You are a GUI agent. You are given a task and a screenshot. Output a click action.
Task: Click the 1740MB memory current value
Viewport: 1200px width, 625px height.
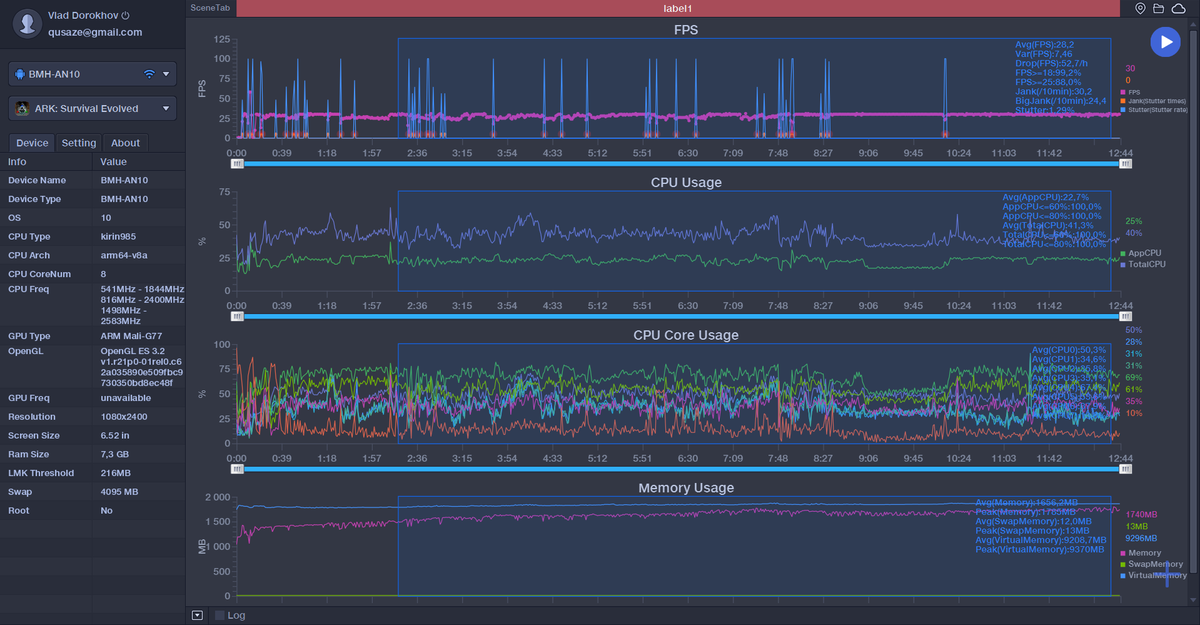(1141, 514)
